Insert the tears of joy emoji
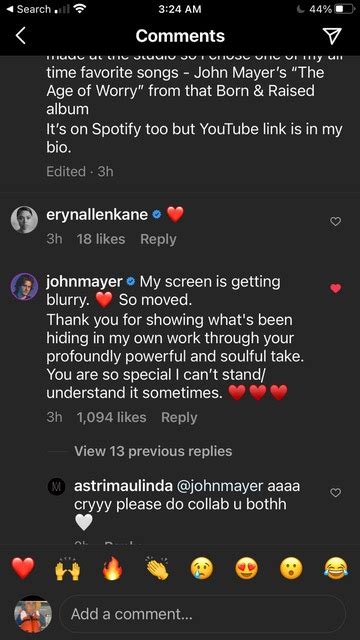This screenshot has width=360, height=640. 337,568
